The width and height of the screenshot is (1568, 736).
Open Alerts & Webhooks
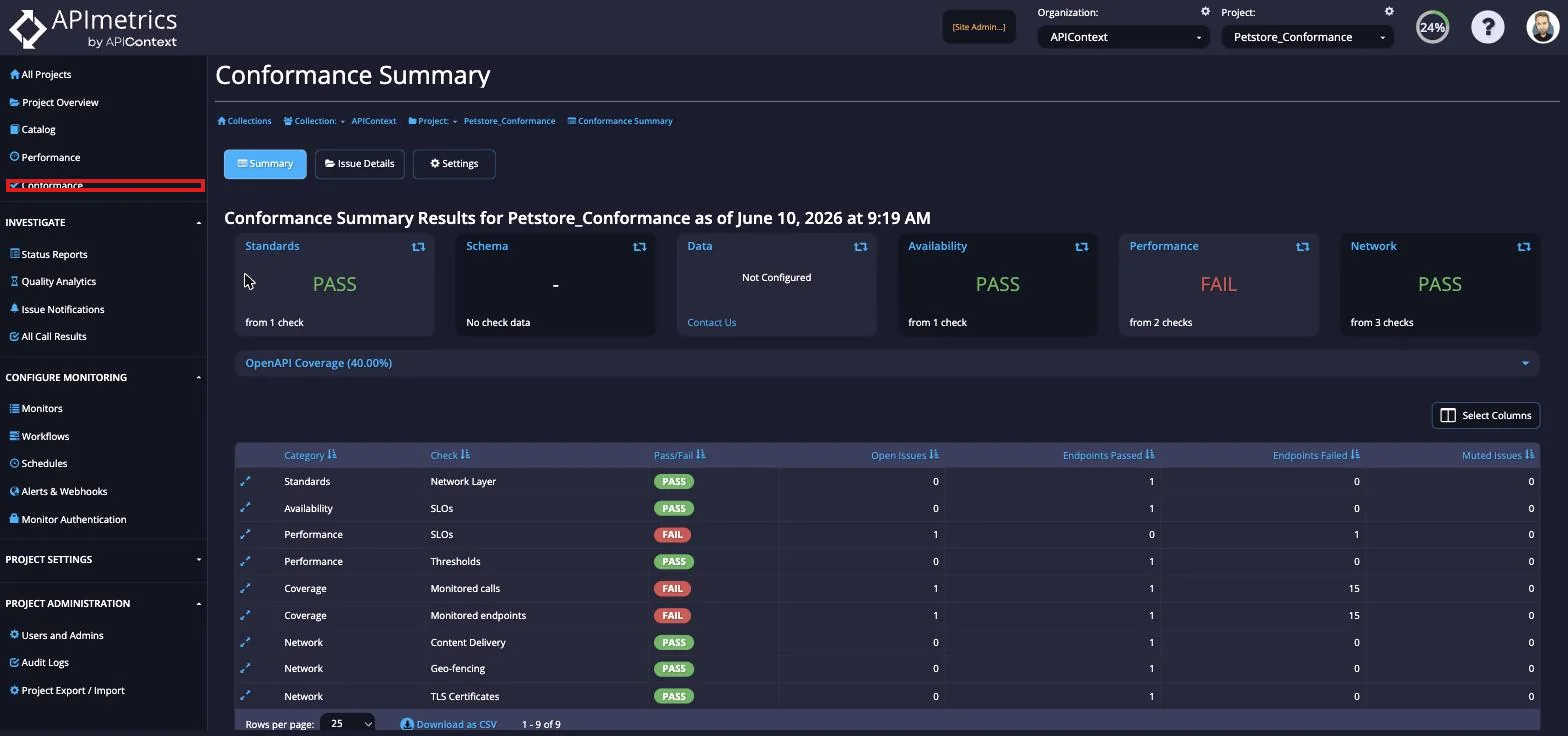click(x=58, y=491)
